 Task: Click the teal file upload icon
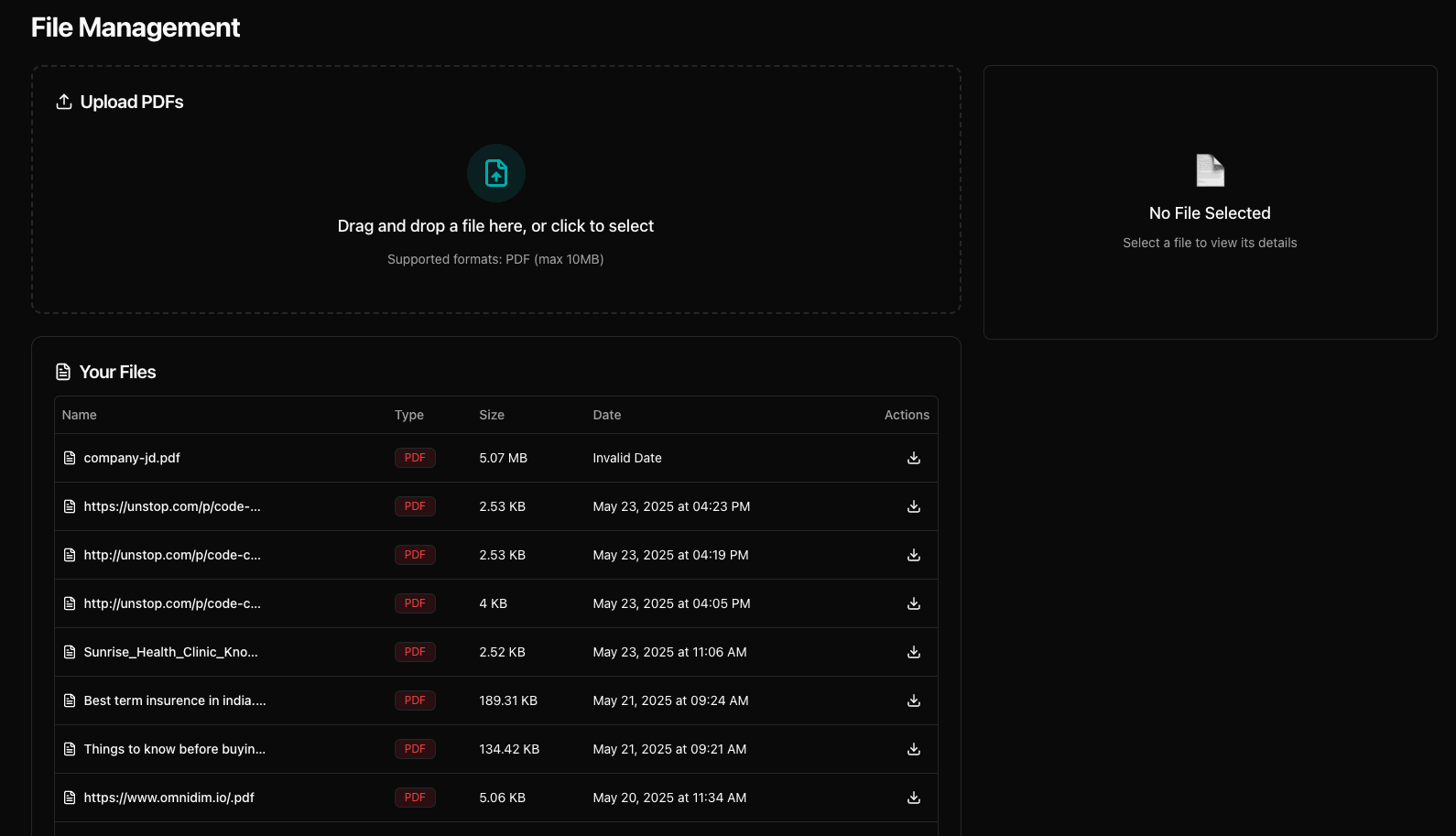click(x=495, y=173)
